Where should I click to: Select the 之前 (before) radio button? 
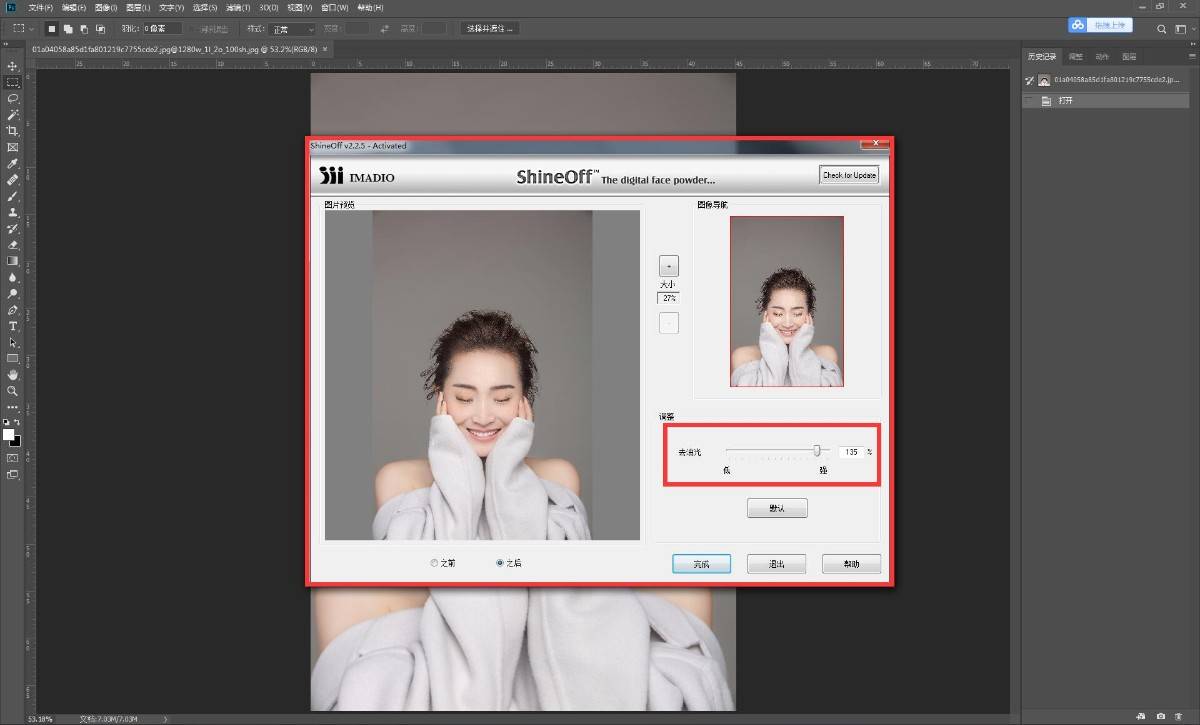[x=434, y=563]
